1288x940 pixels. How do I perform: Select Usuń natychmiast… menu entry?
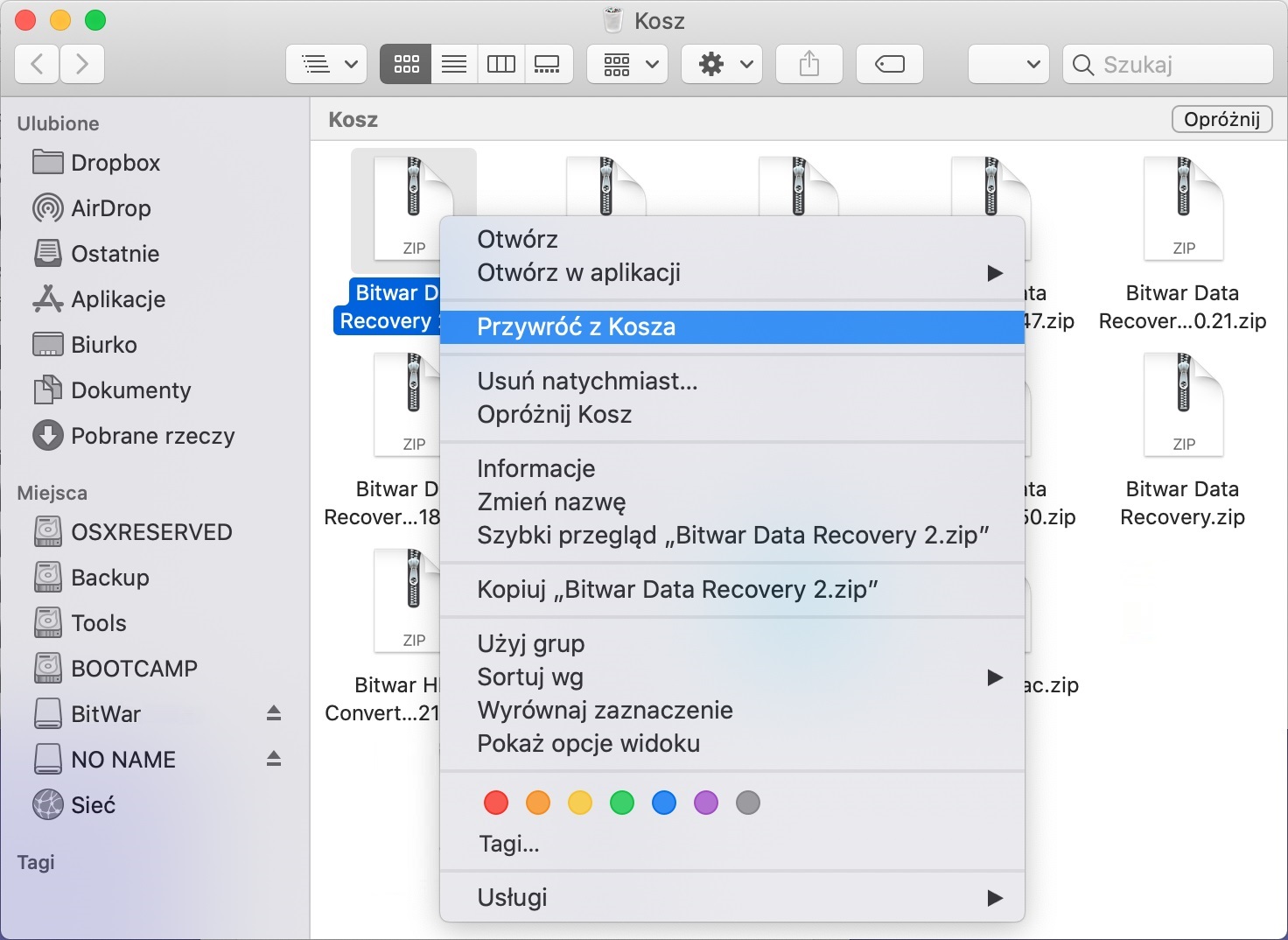tap(587, 382)
